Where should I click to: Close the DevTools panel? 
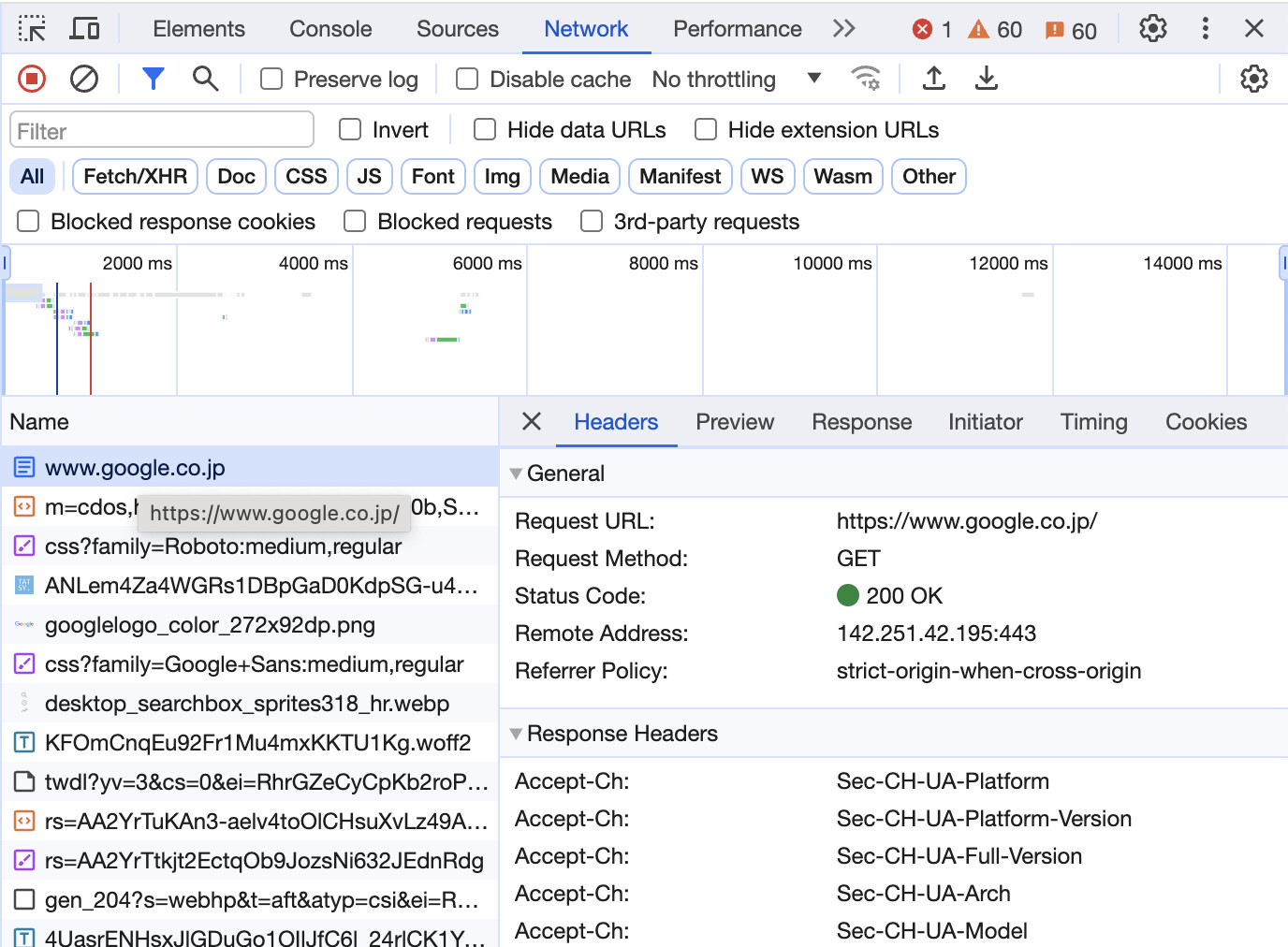1254,29
